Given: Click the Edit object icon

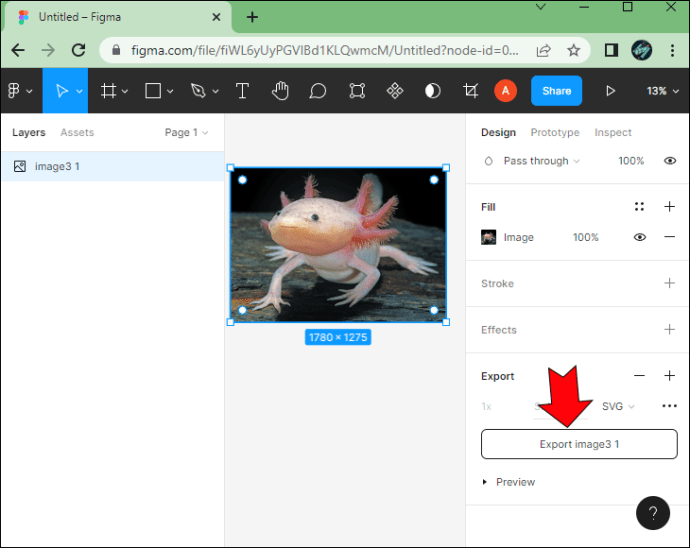Looking at the screenshot, I should point(357,91).
